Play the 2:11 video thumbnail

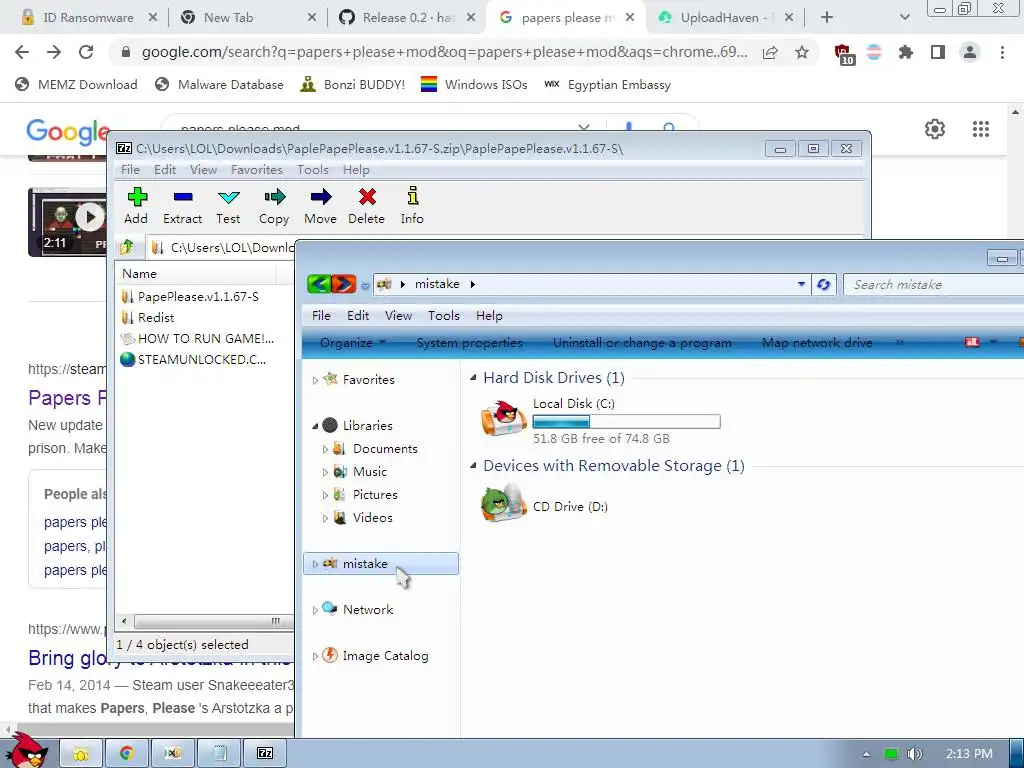tap(90, 217)
